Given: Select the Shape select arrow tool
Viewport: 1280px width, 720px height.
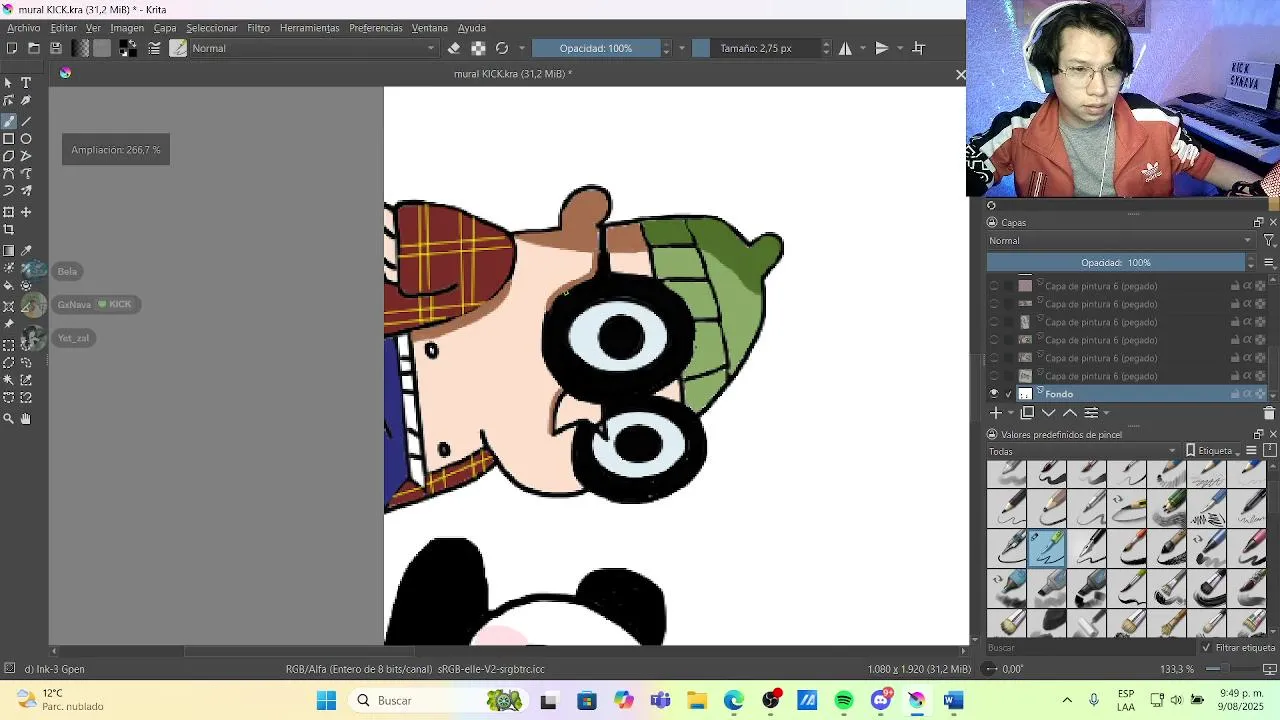Looking at the screenshot, I should pos(9,83).
